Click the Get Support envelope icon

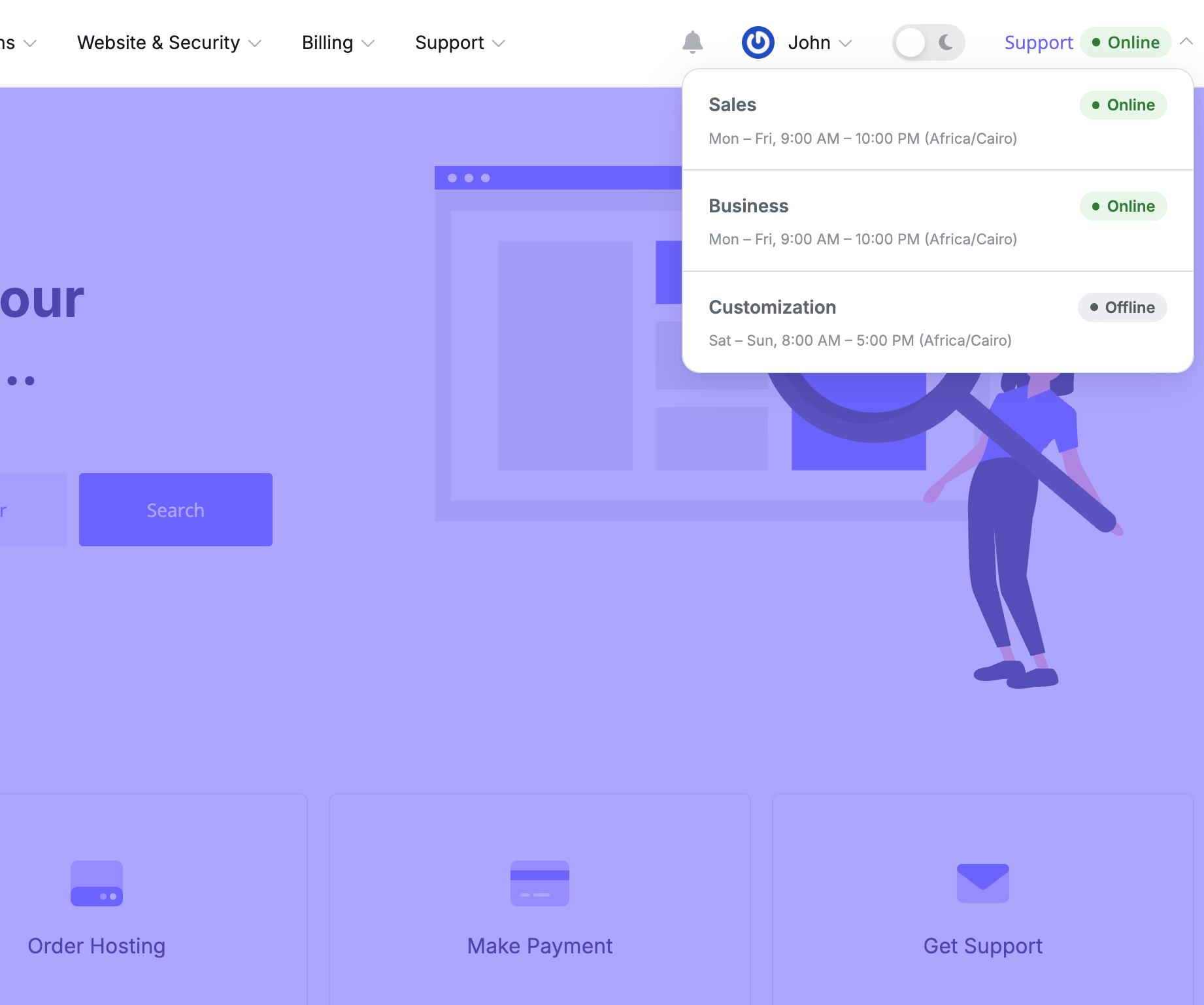(983, 883)
